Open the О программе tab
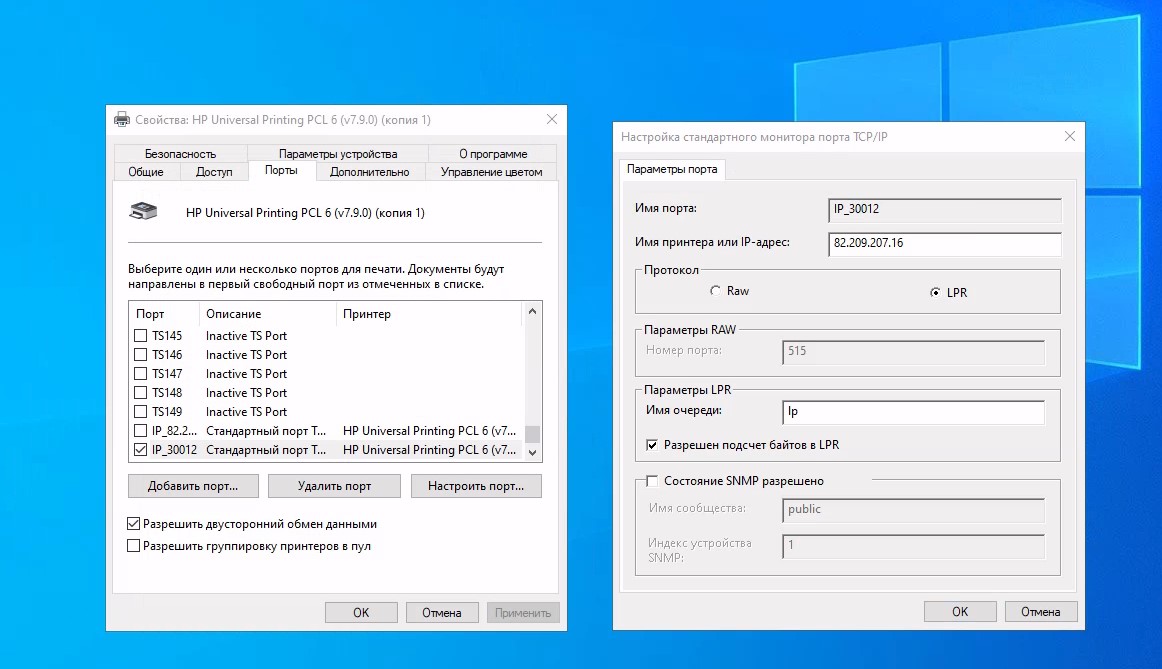The image size is (1162, 669). point(493,153)
